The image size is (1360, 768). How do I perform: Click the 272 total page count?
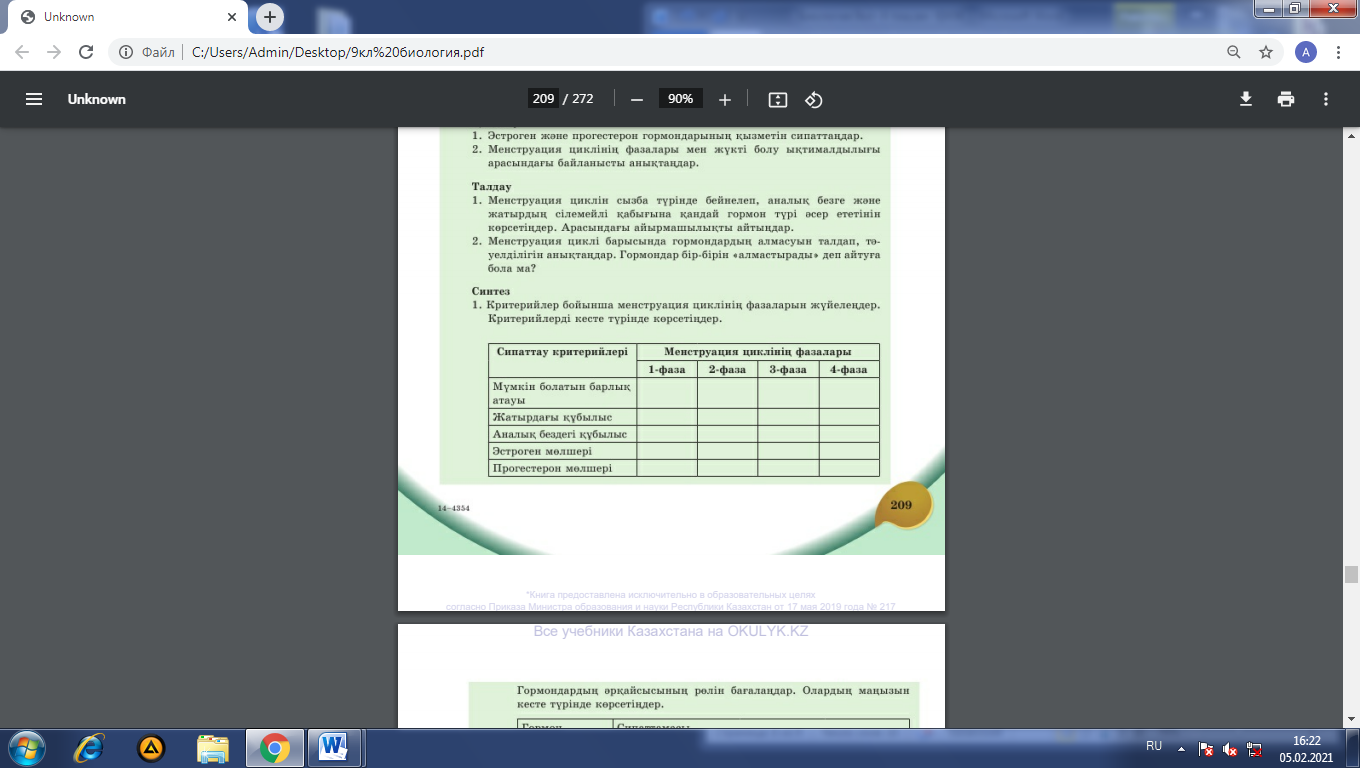coord(583,99)
